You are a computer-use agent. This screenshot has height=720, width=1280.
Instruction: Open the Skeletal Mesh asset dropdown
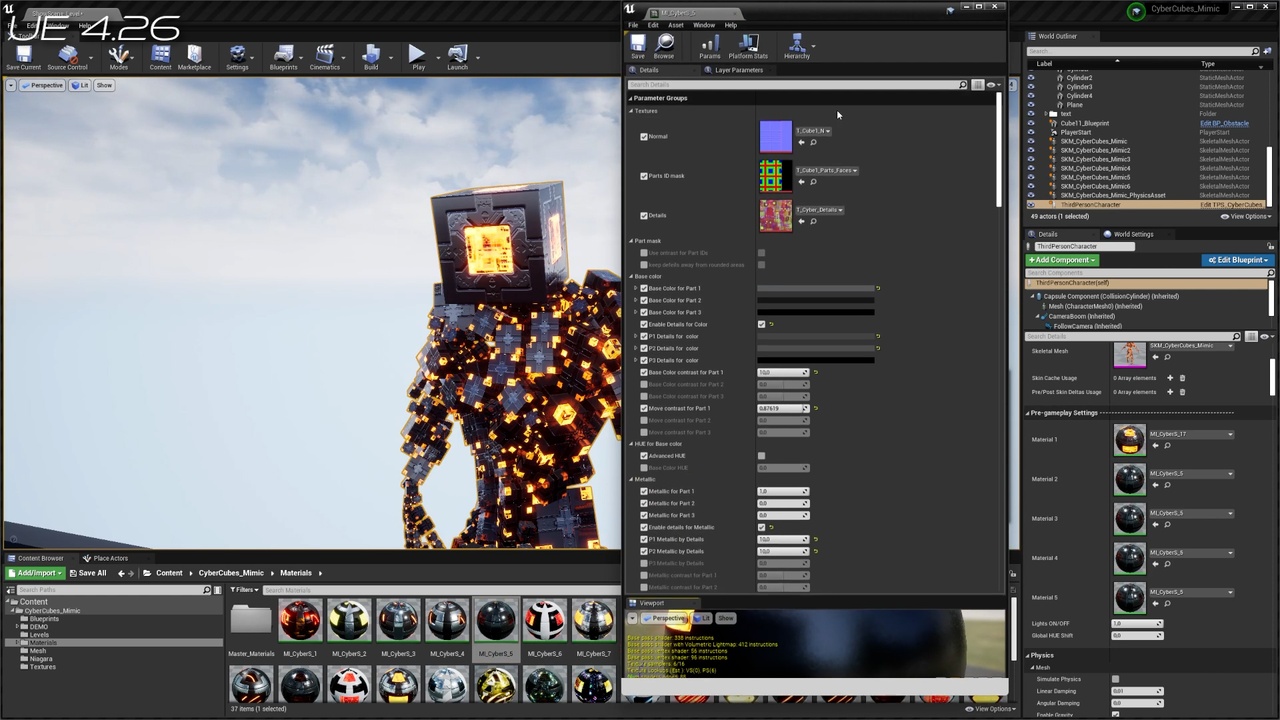pyautogui.click(x=1191, y=346)
